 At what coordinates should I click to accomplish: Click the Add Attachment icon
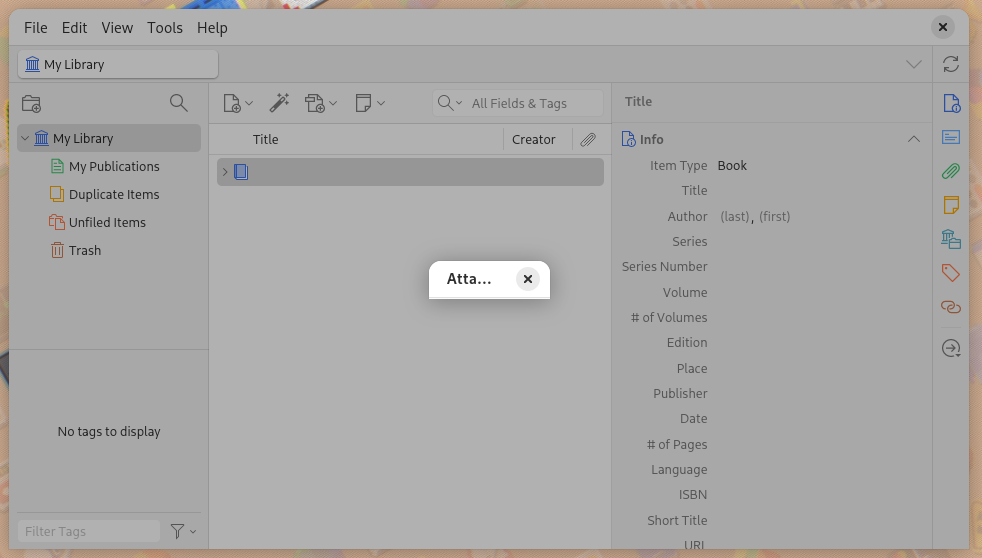tap(315, 103)
